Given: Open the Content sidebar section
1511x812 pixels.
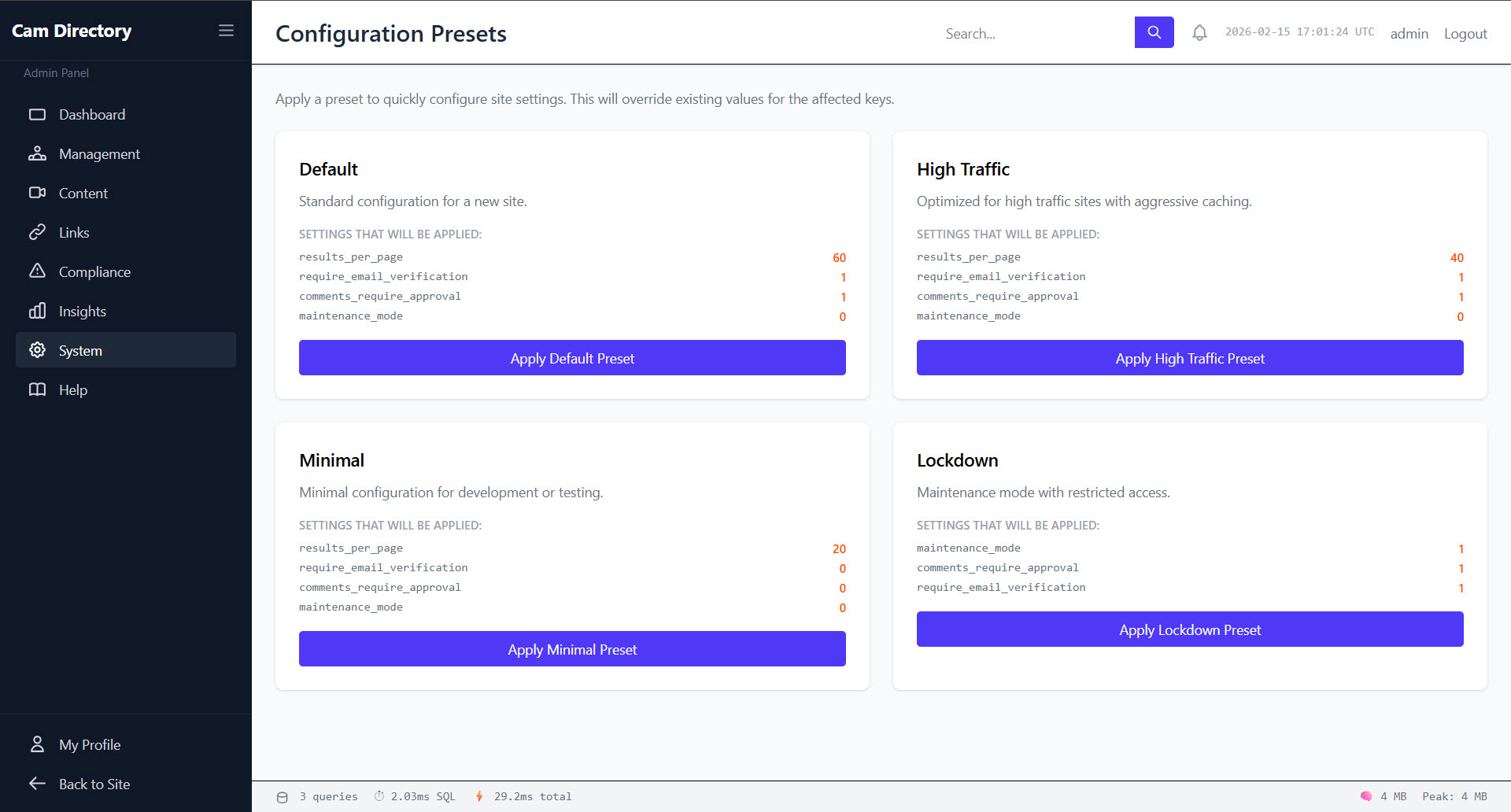Looking at the screenshot, I should (x=83, y=194).
